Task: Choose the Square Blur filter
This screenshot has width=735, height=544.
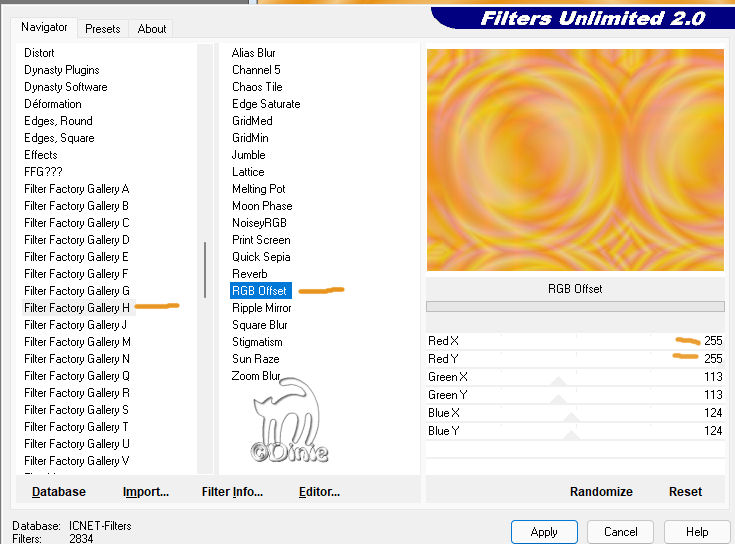Action: pyautogui.click(x=260, y=325)
